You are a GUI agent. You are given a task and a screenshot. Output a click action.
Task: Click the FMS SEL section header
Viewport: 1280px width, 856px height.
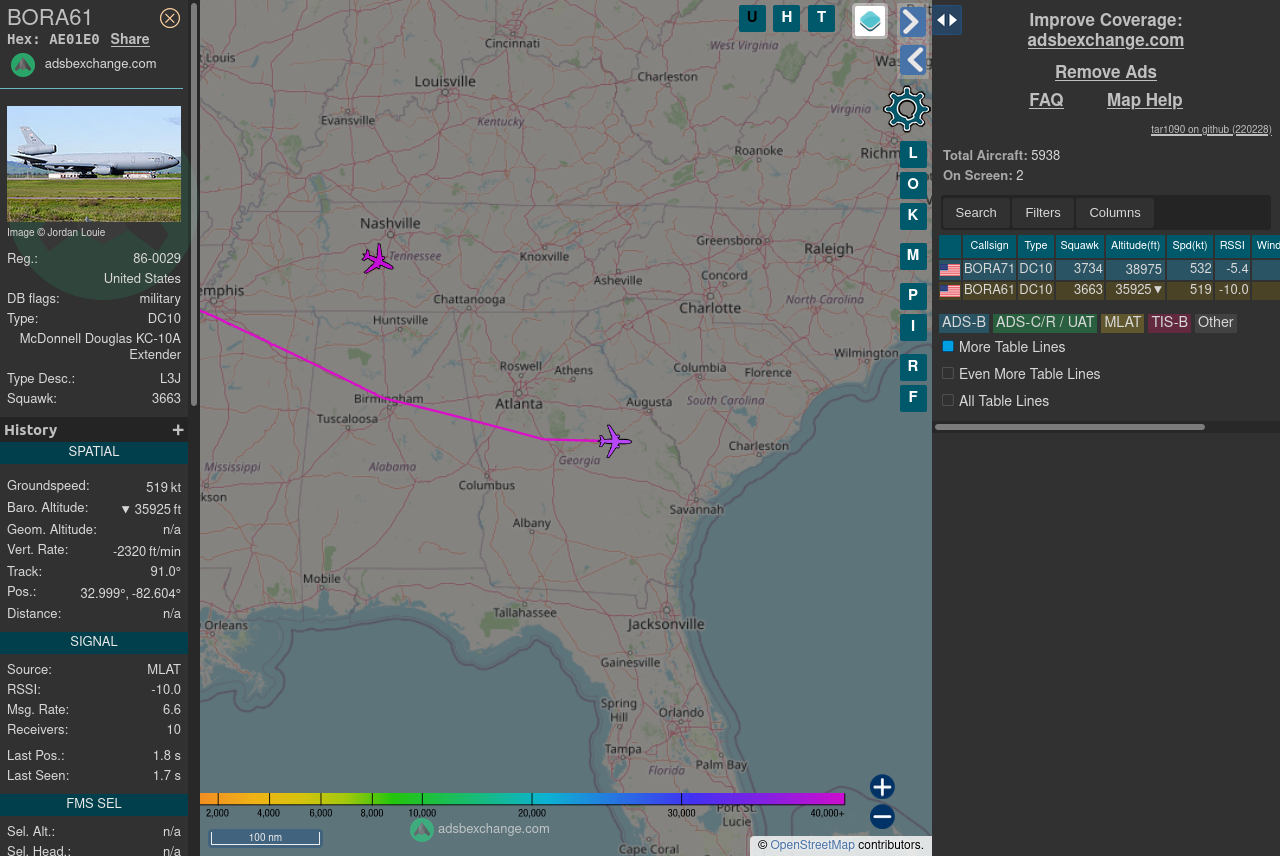coord(94,804)
